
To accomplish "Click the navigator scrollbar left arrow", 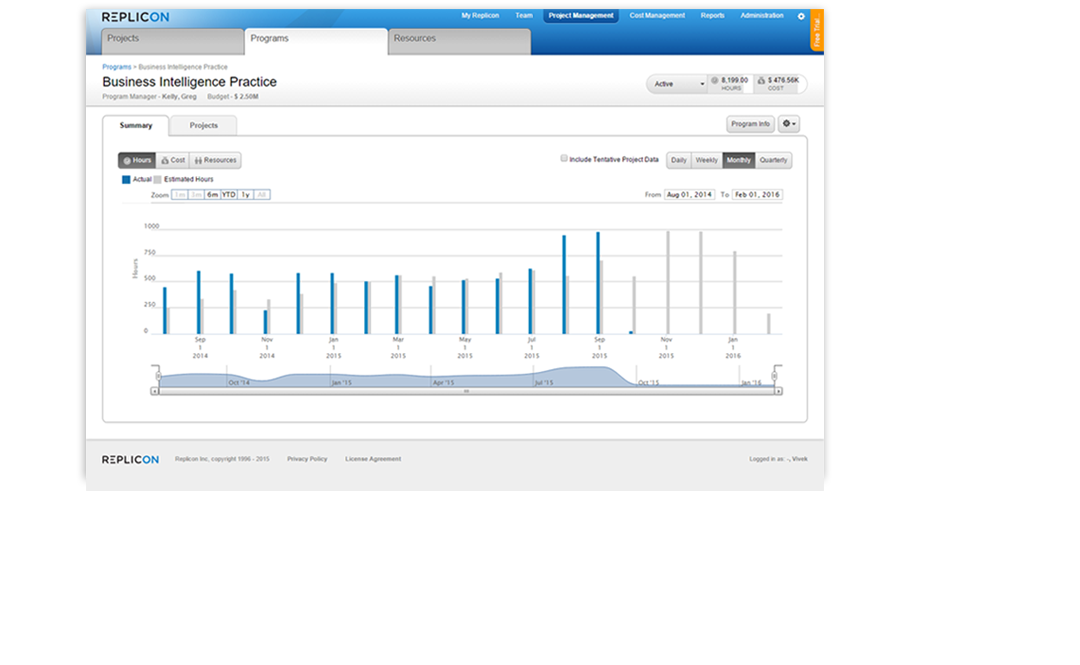I will tap(155, 391).
